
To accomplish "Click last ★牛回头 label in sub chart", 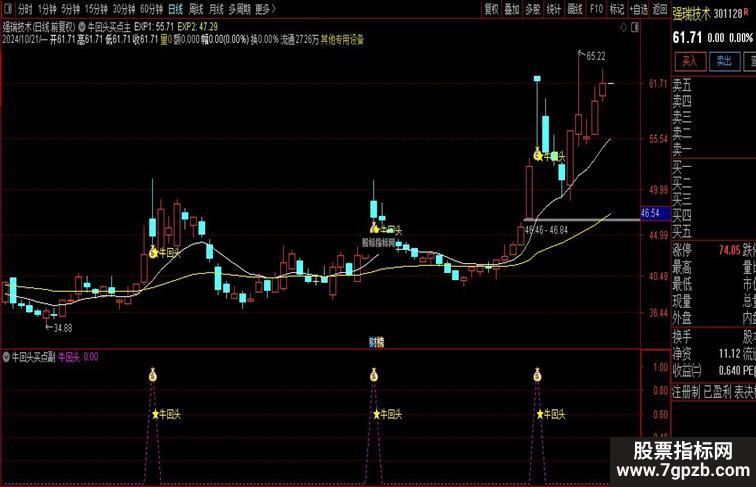I will pos(551,414).
